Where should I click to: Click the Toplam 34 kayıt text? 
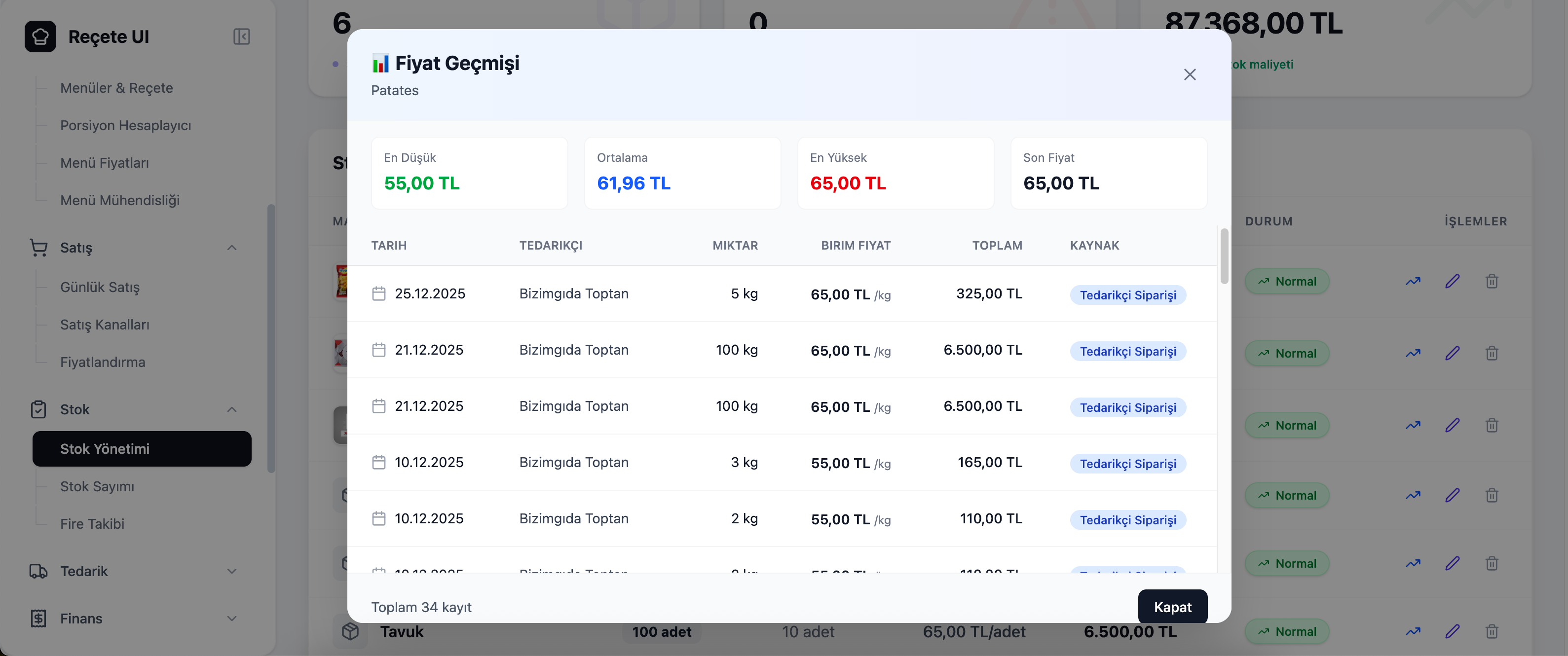pyautogui.click(x=421, y=607)
